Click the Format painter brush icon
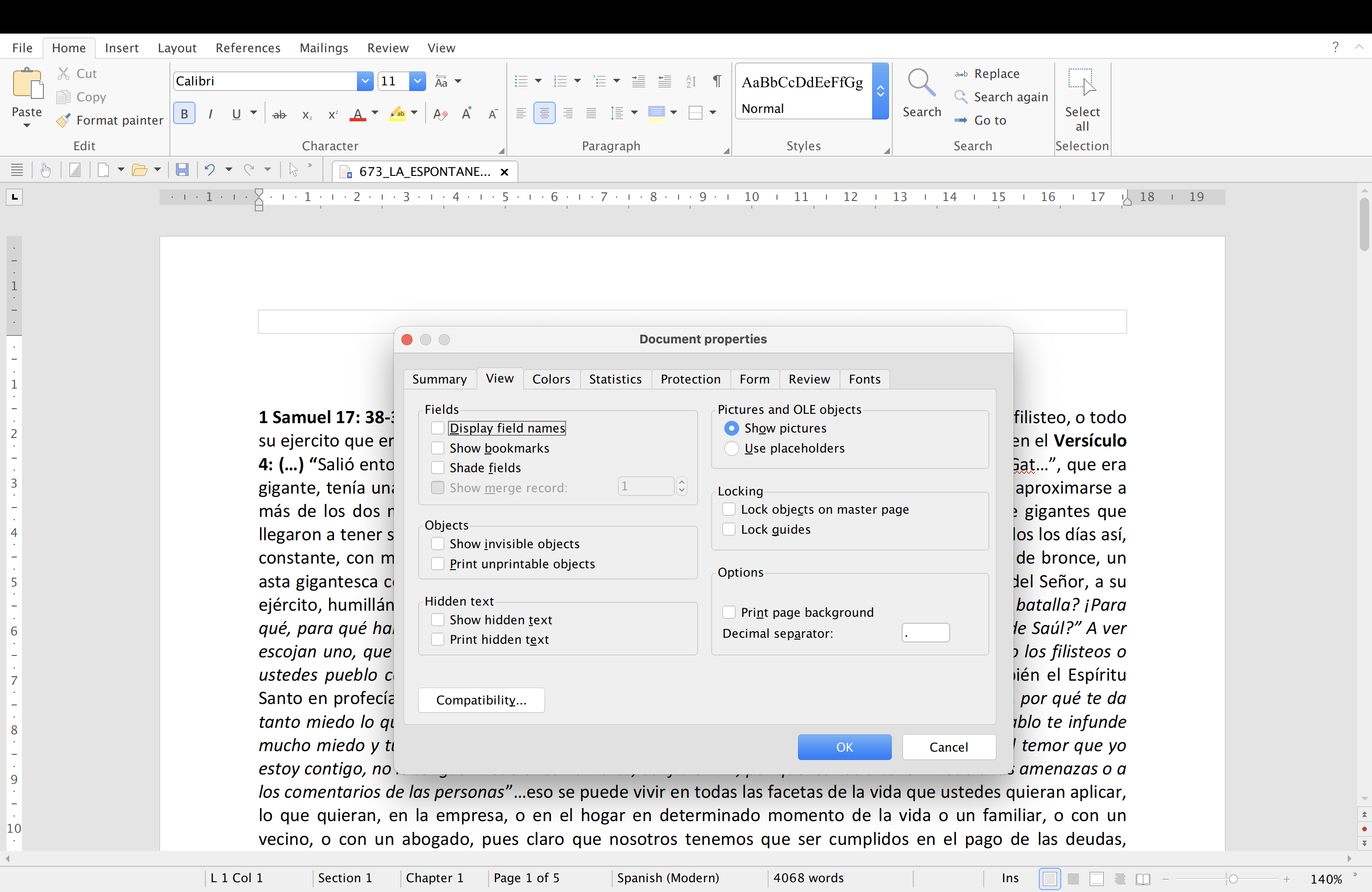The width and height of the screenshot is (1372, 892). 63,120
